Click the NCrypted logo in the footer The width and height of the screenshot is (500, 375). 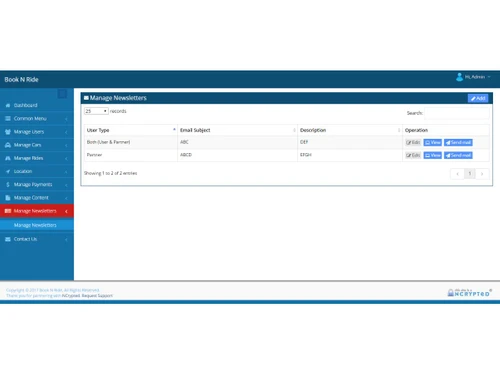tap(470, 293)
